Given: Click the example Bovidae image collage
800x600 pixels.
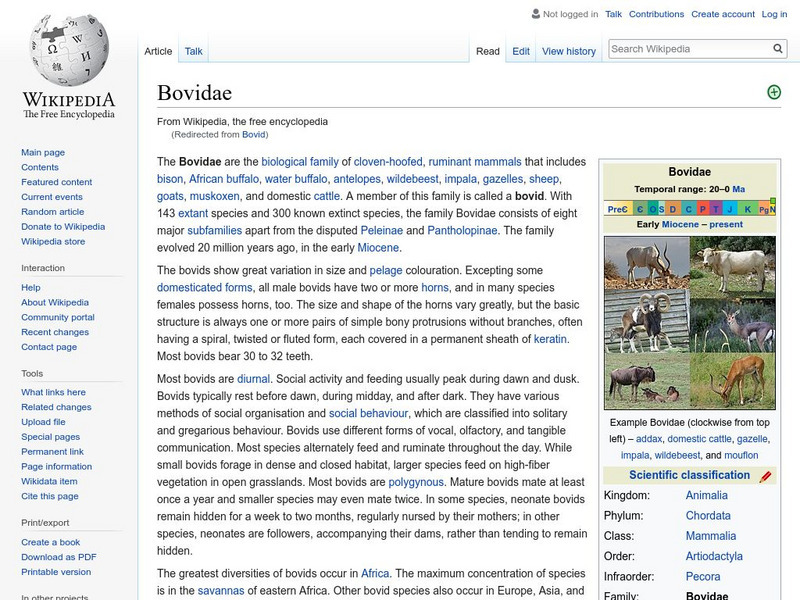Looking at the screenshot, I should [690, 320].
